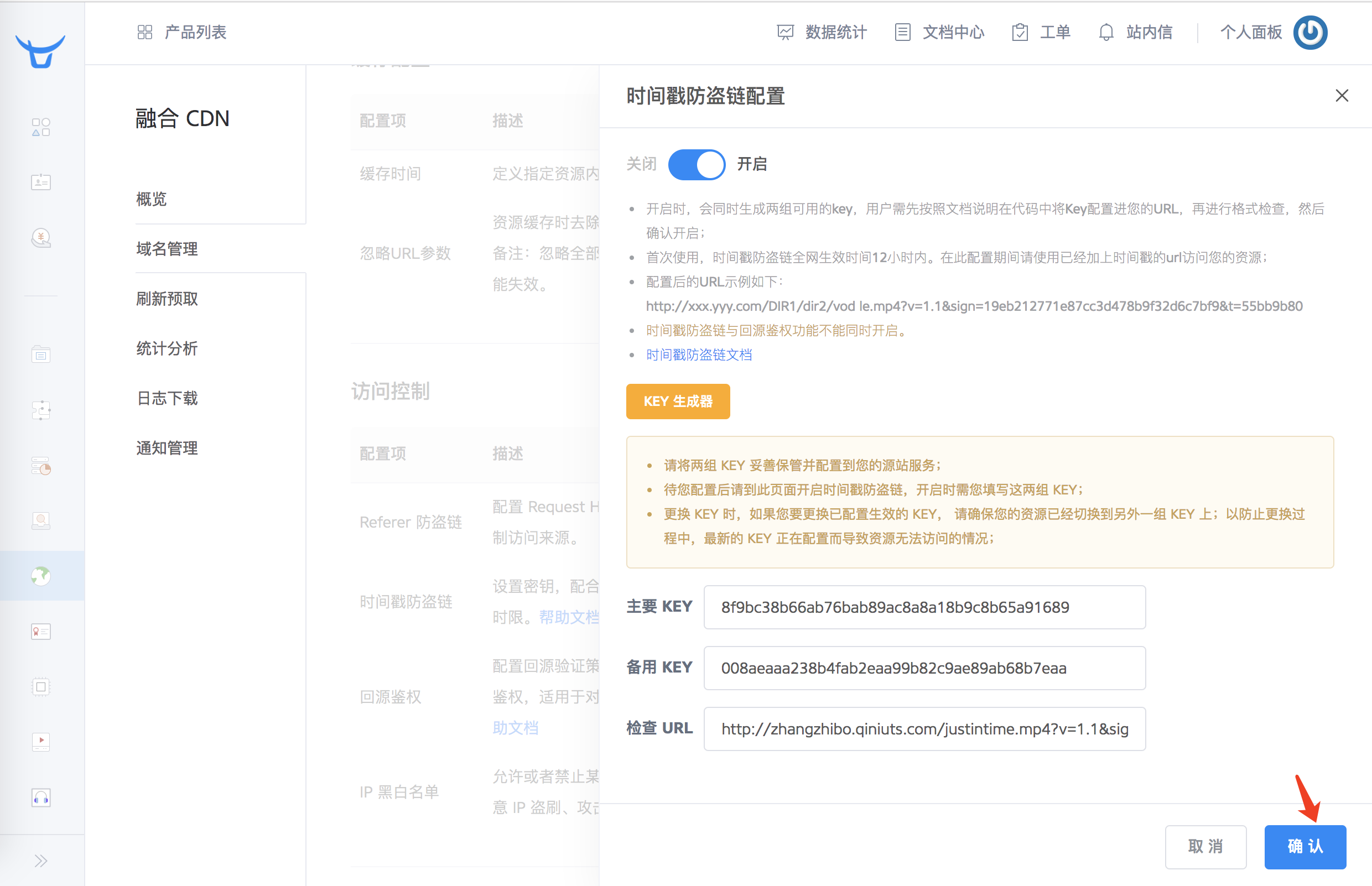Open the 时间戳防盗链文档 link

pos(699,355)
